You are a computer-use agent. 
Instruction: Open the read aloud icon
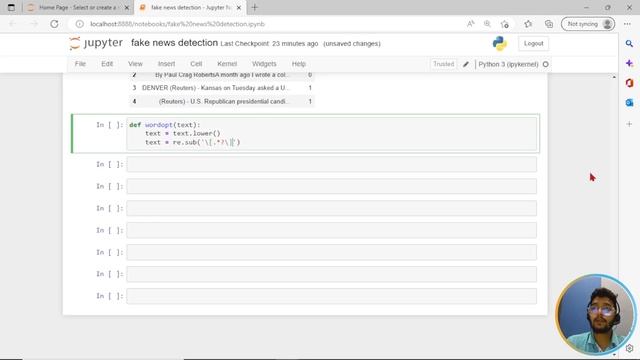[471, 24]
